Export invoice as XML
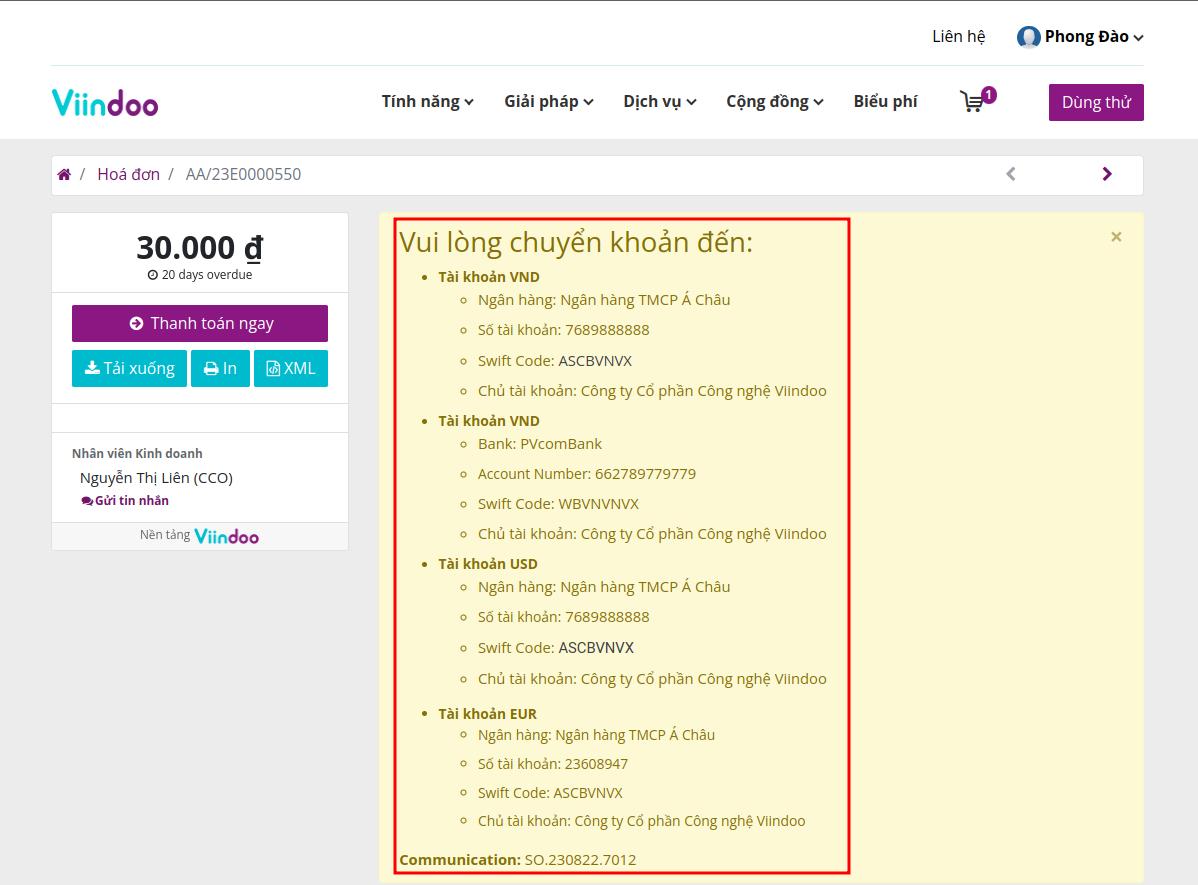Screen dimensions: 1198x885 click(290, 368)
